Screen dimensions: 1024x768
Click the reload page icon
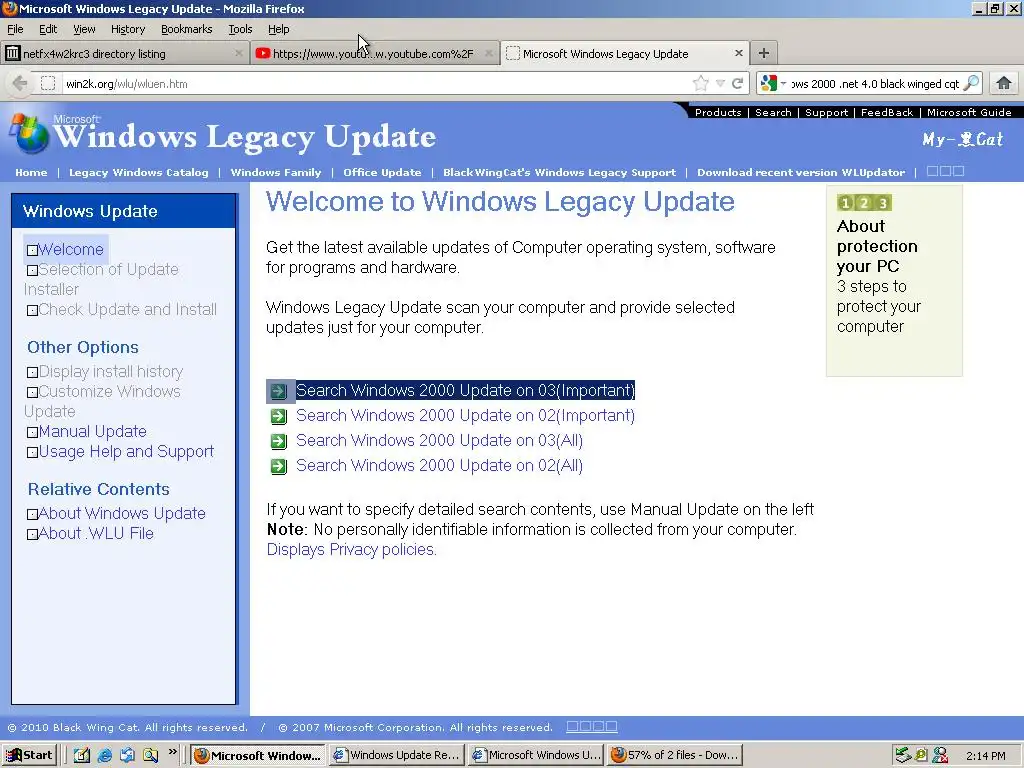tap(737, 83)
